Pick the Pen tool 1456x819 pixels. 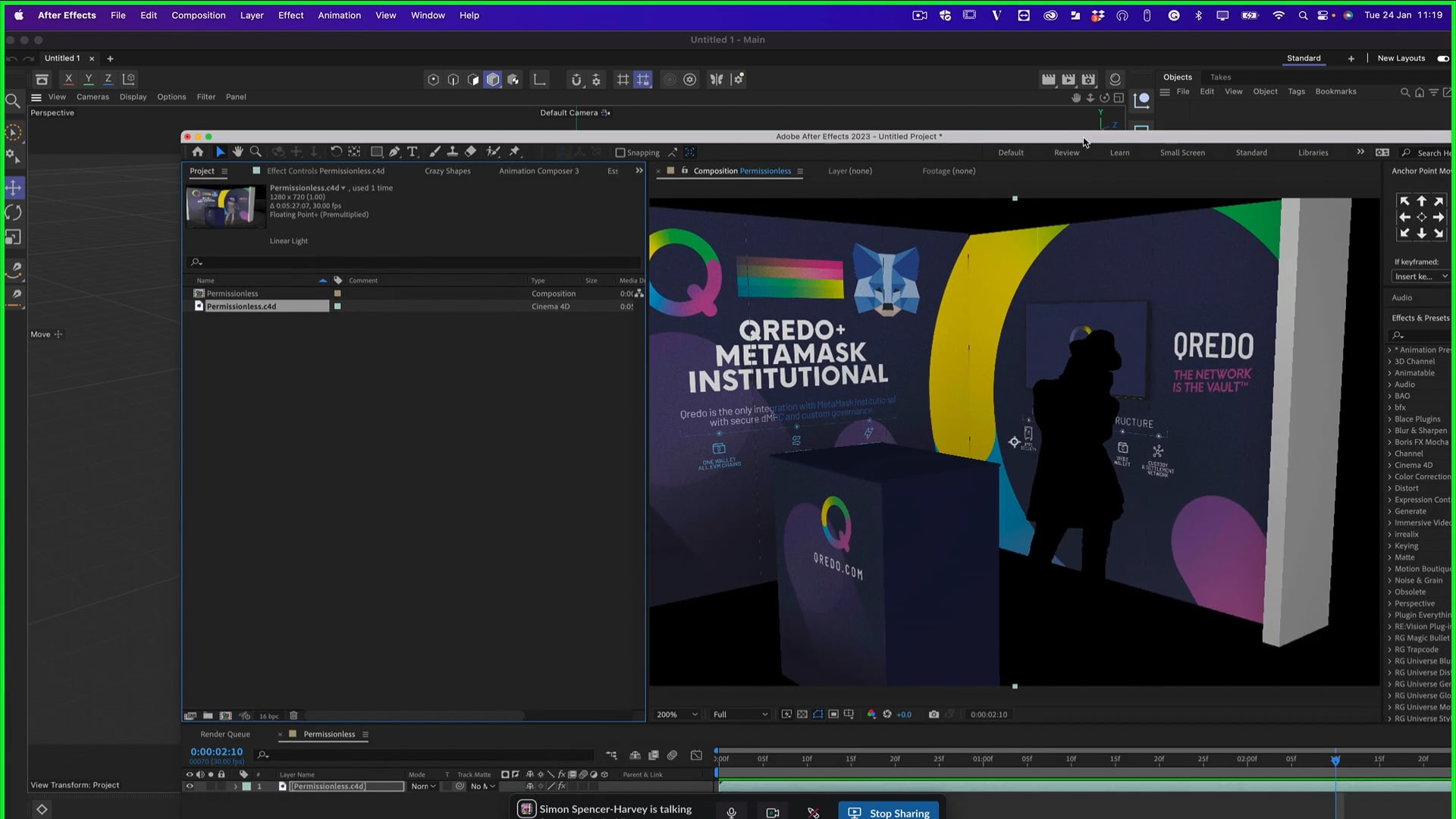[394, 152]
